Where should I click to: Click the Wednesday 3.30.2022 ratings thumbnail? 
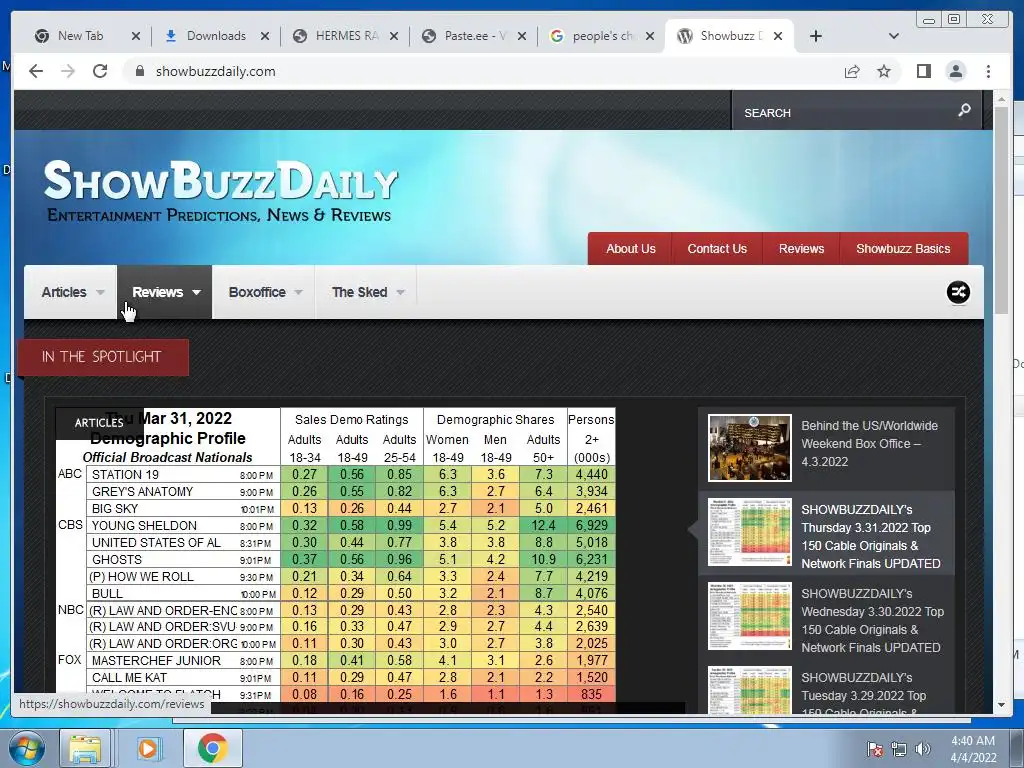[x=750, y=616]
